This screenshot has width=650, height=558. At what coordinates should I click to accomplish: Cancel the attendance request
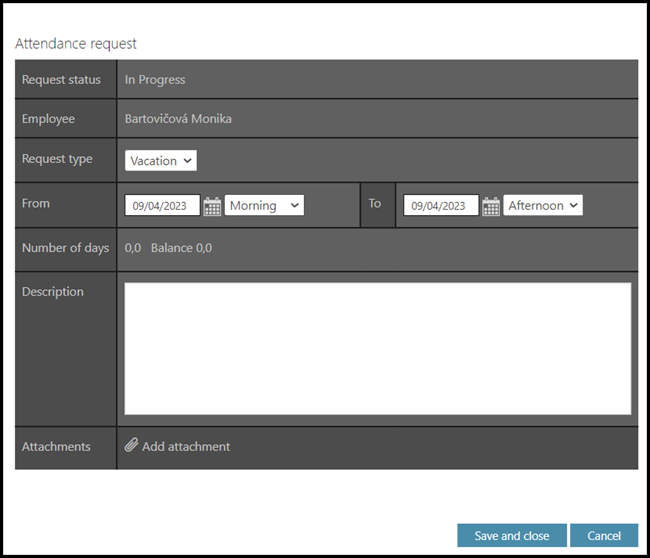(603, 536)
